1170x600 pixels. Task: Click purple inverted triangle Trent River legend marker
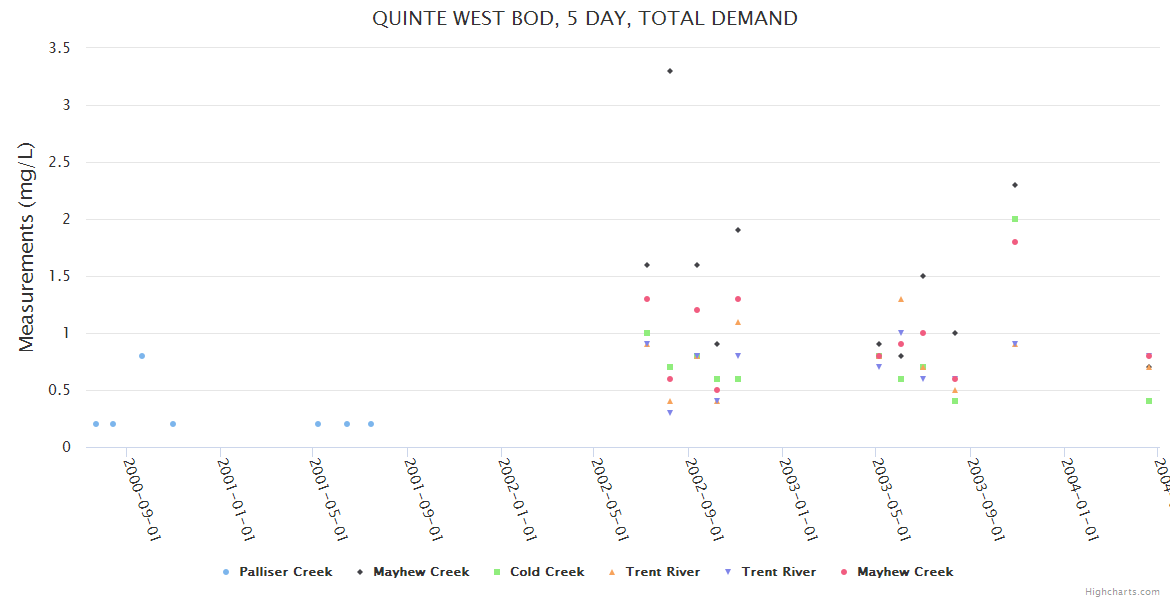[727, 572]
